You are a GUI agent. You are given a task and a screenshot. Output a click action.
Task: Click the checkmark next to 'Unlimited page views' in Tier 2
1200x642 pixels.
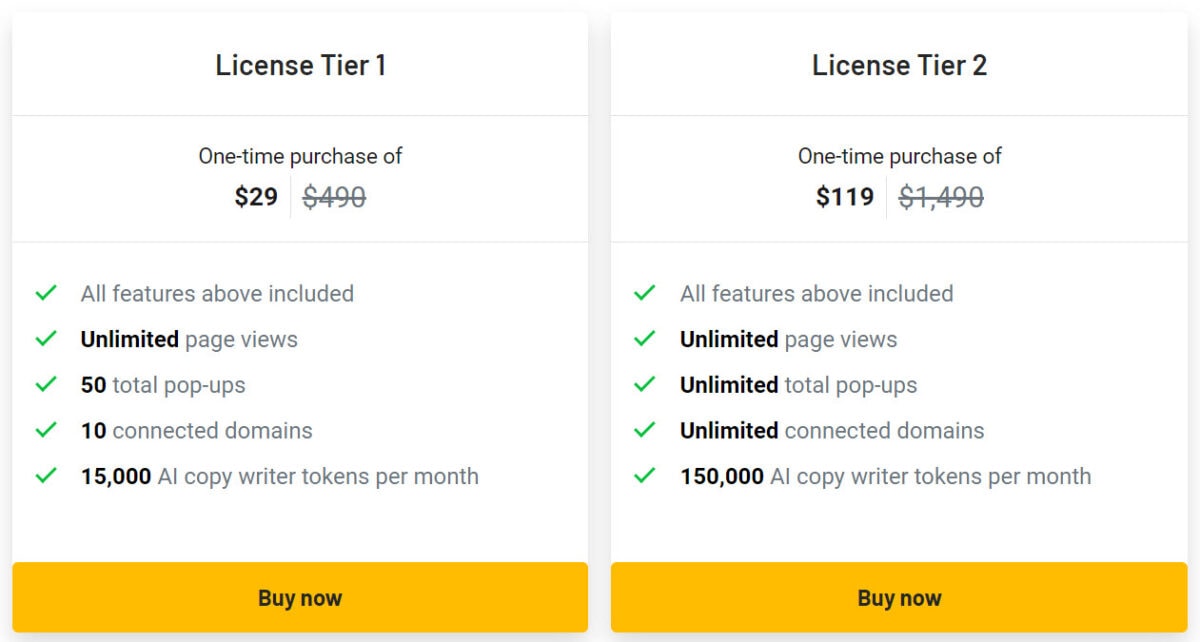click(645, 339)
